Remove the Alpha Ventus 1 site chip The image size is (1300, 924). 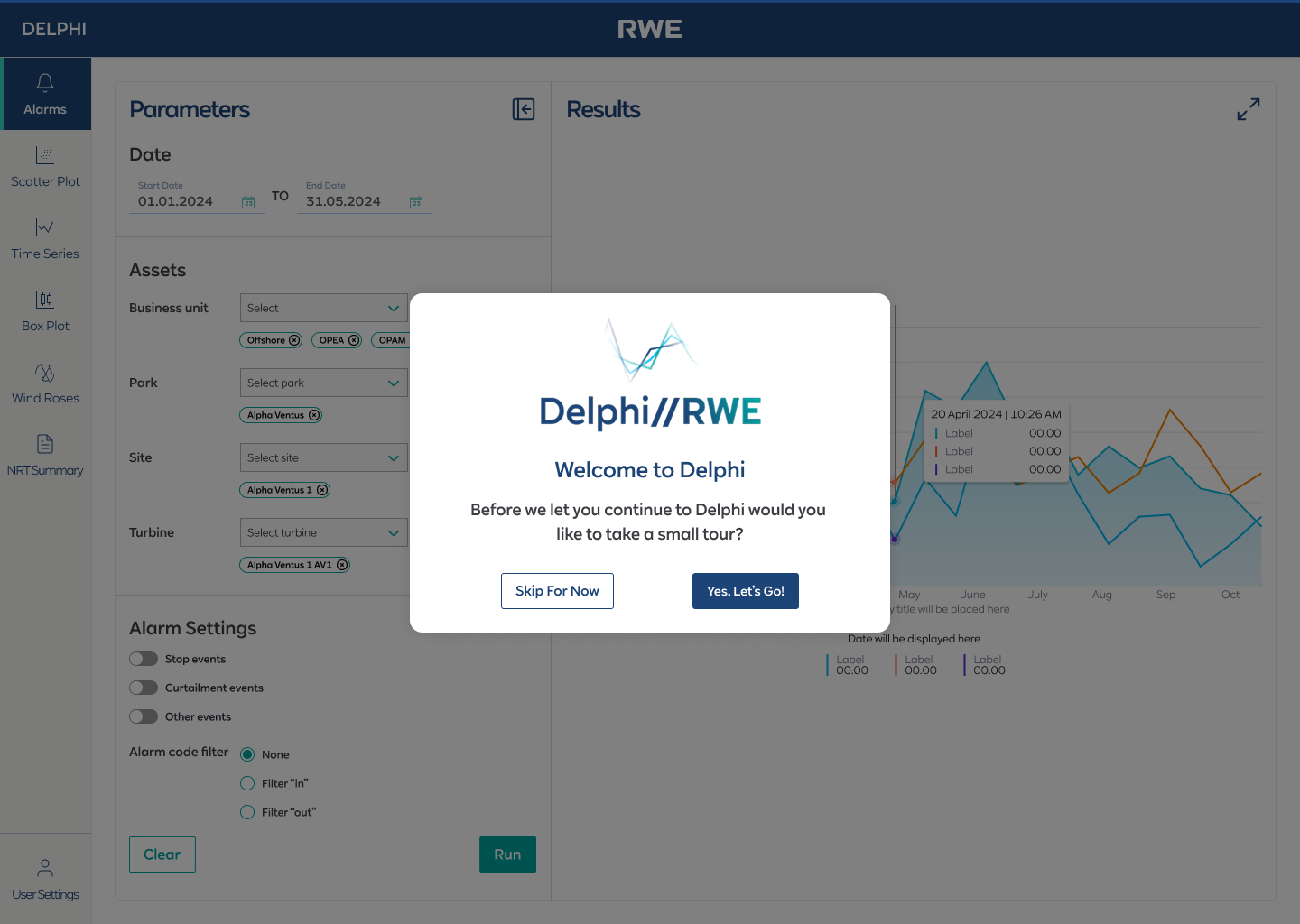tap(322, 490)
